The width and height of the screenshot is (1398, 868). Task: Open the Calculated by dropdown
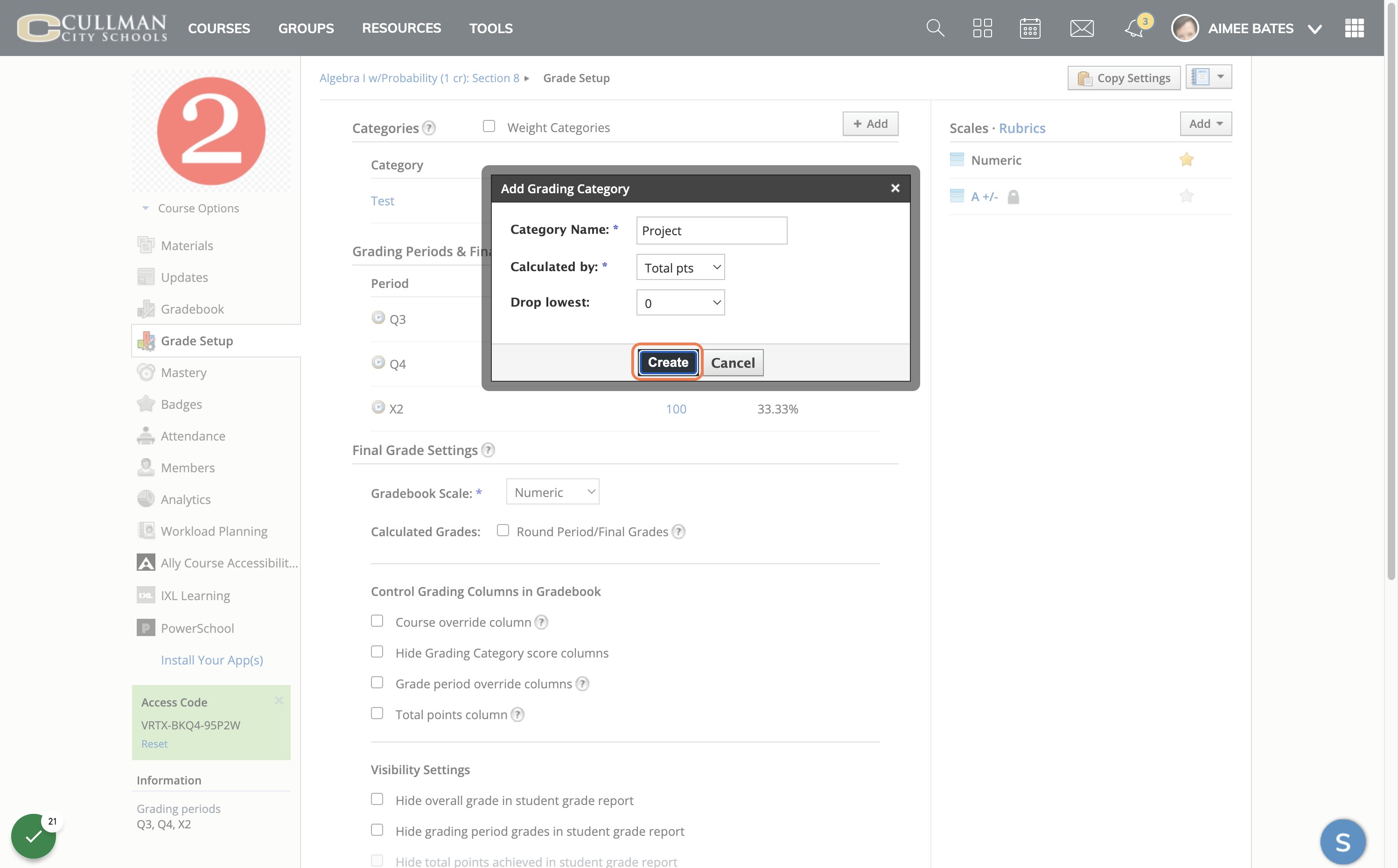[x=680, y=267]
